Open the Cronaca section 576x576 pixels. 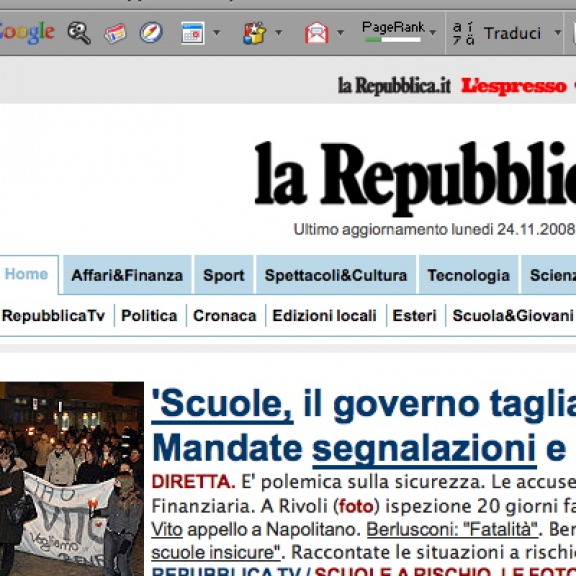pos(225,316)
